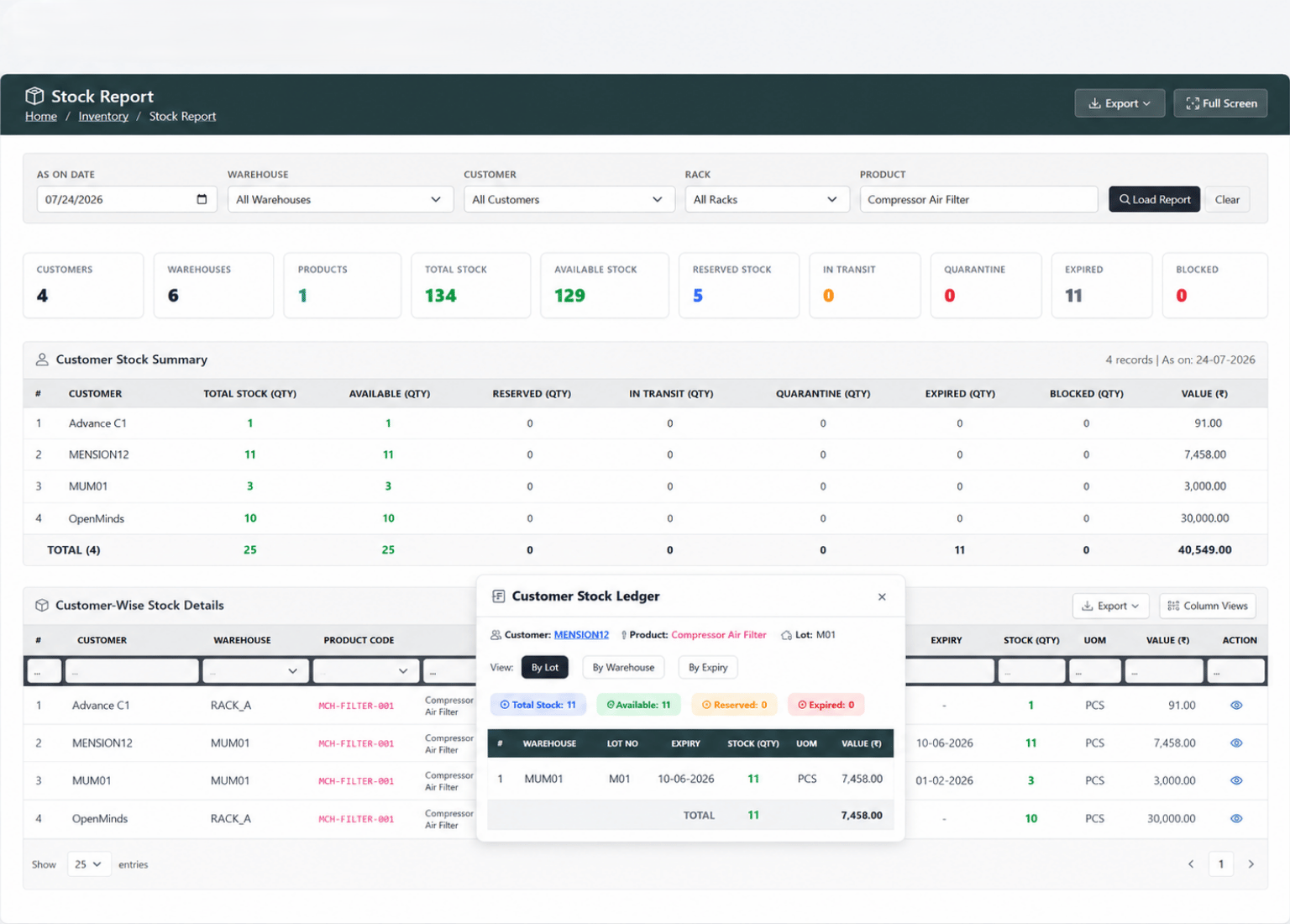Go to next page arrow
The image size is (1290, 924).
coord(1251,864)
